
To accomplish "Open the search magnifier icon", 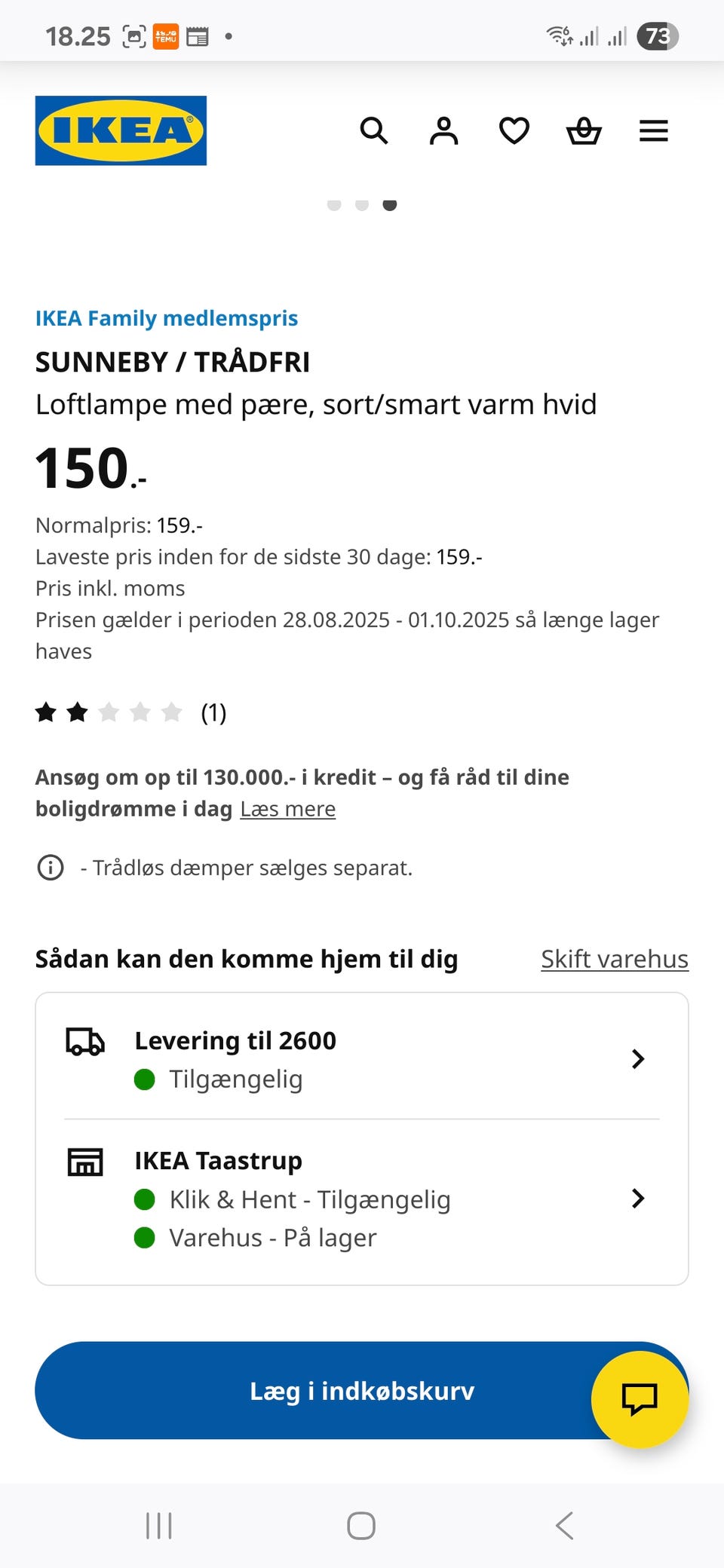I will click(373, 131).
